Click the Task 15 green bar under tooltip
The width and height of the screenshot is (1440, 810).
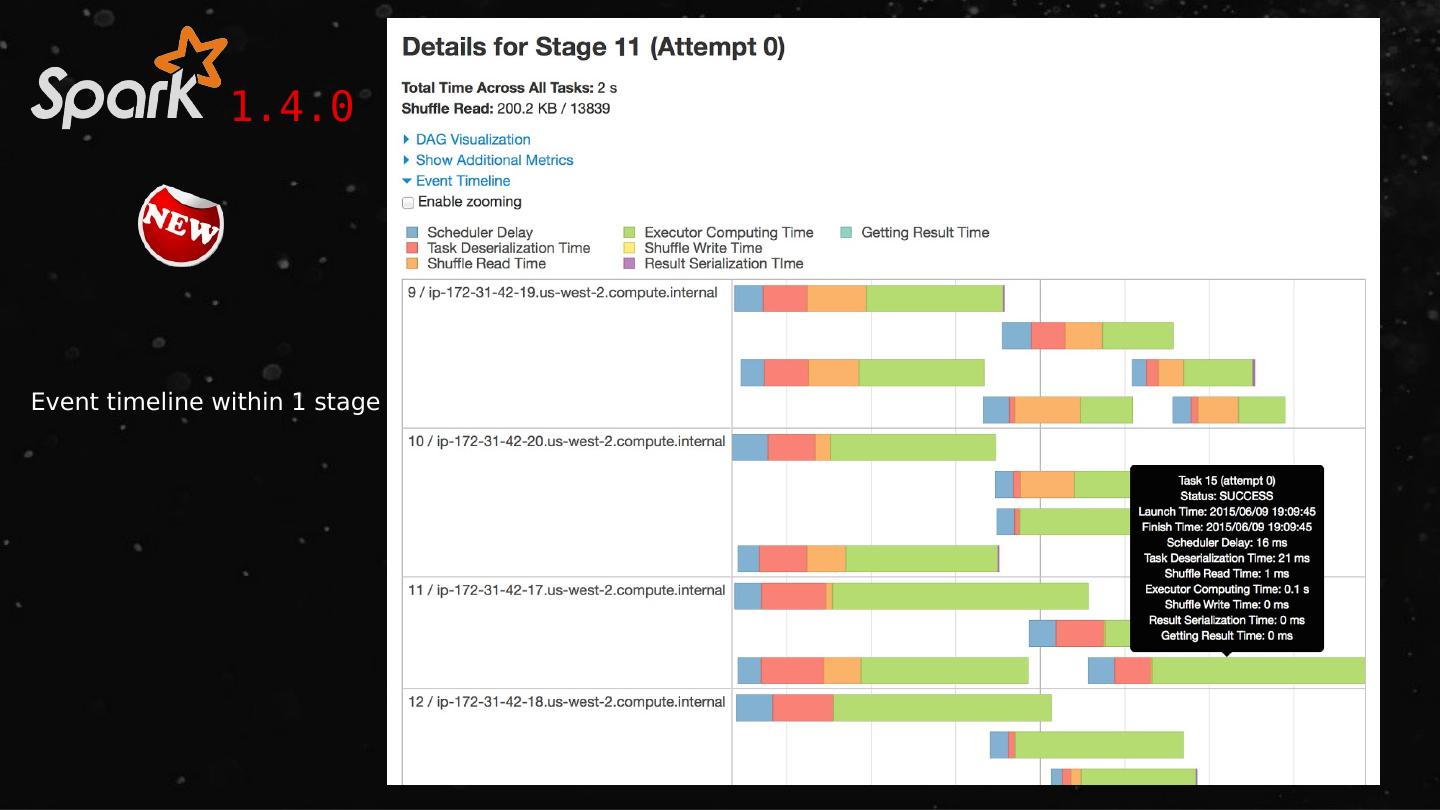point(1258,671)
